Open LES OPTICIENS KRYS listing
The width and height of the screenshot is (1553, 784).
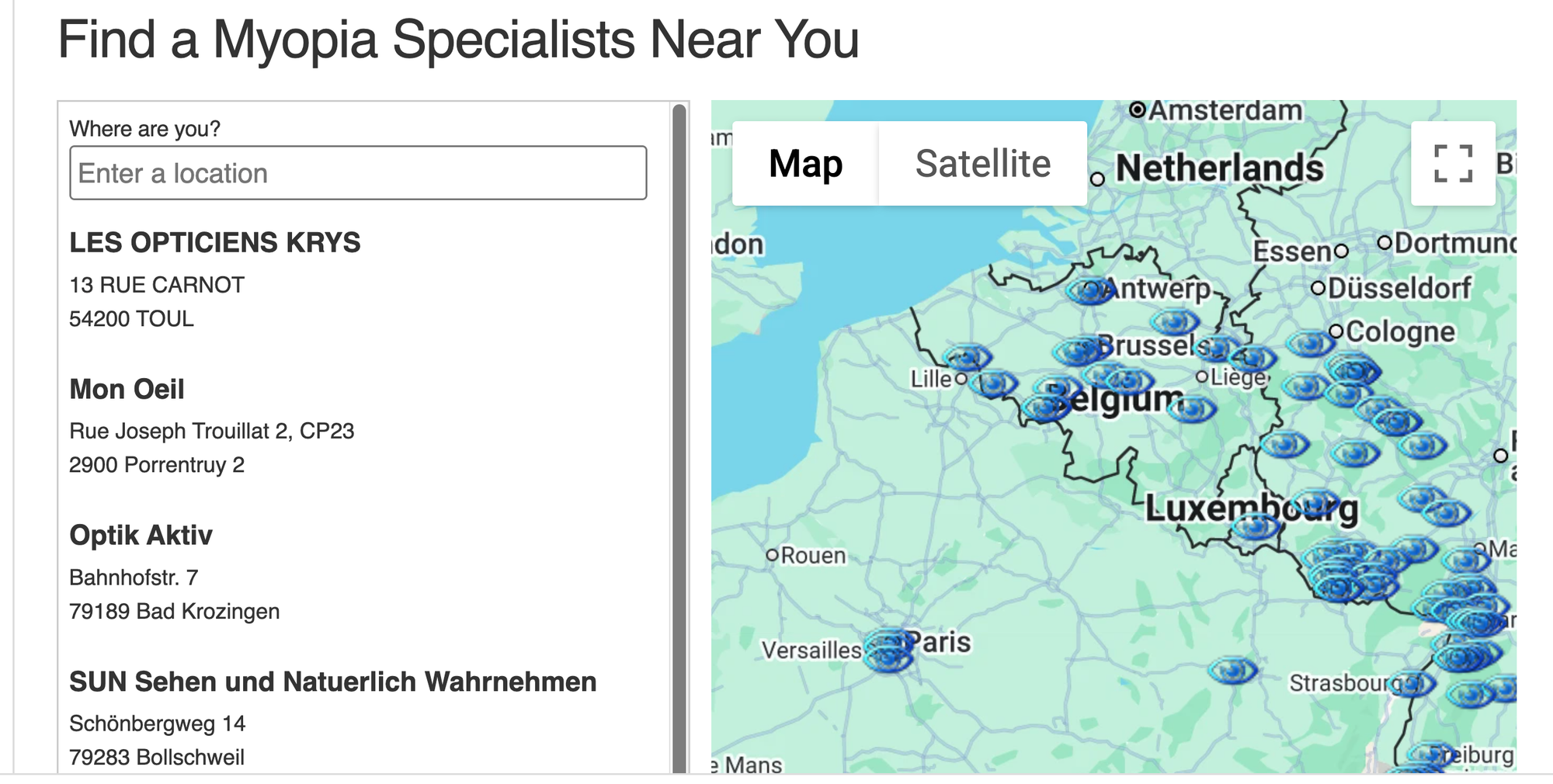(215, 243)
